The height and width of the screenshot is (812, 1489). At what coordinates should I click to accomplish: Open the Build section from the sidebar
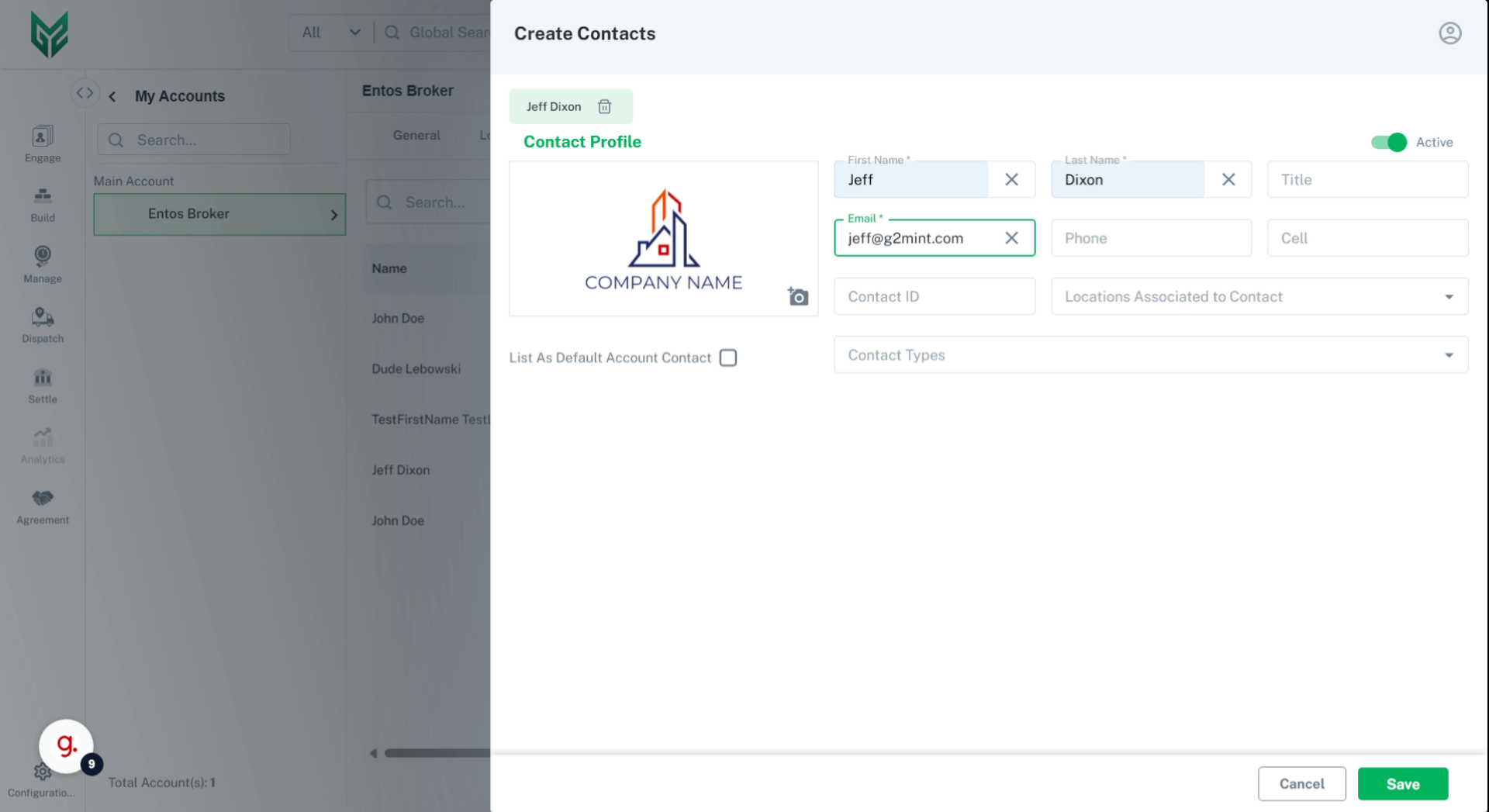[42, 203]
